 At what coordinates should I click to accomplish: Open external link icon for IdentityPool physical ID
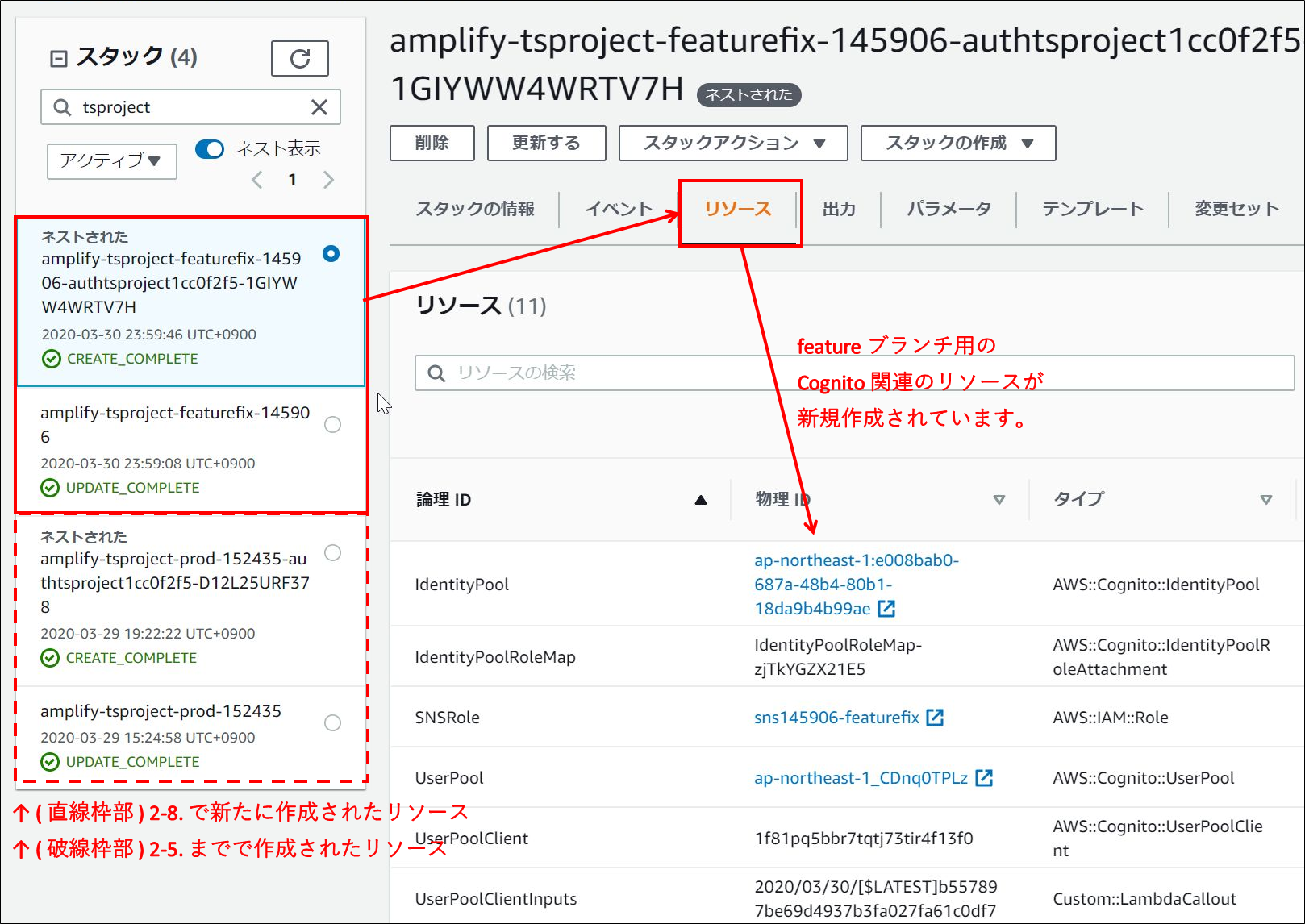pos(886,609)
